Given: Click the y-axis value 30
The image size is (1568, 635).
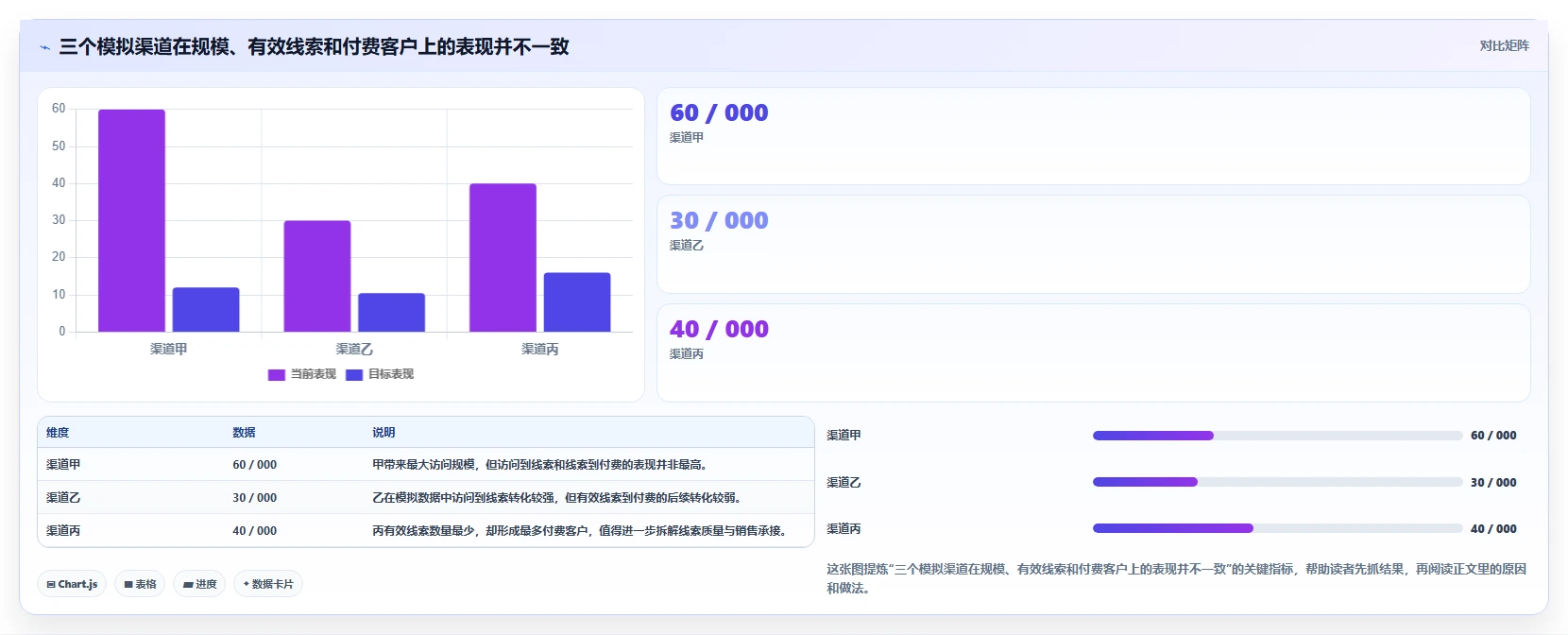Looking at the screenshot, I should coord(59,220).
